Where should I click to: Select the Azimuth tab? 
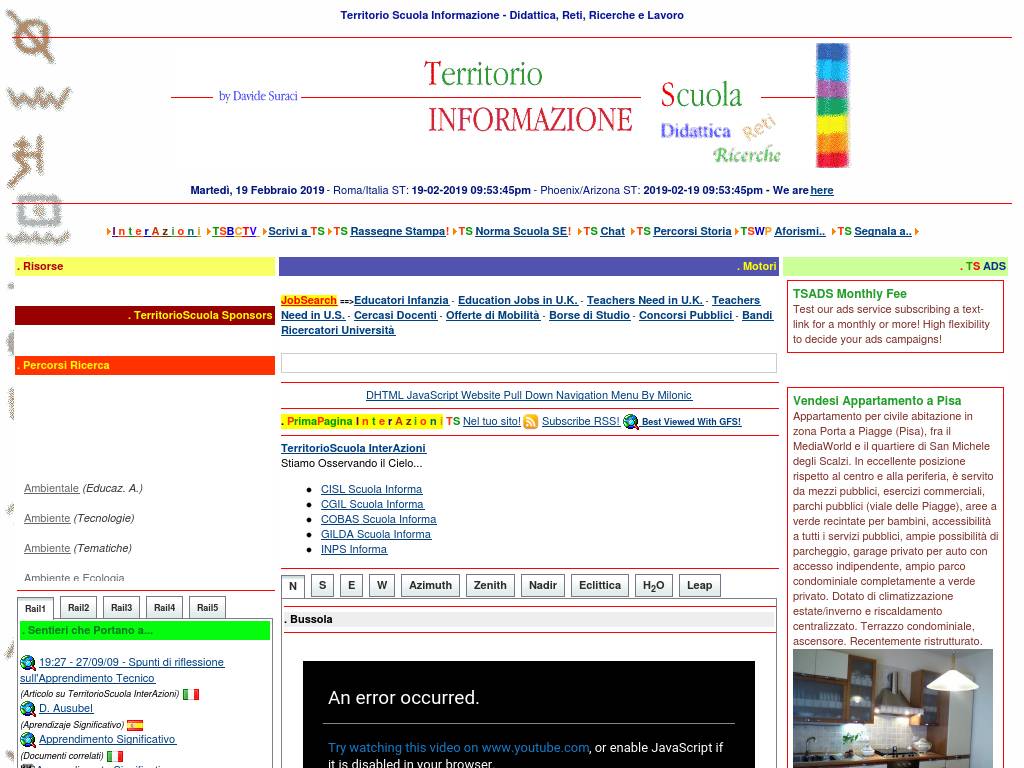(430, 586)
